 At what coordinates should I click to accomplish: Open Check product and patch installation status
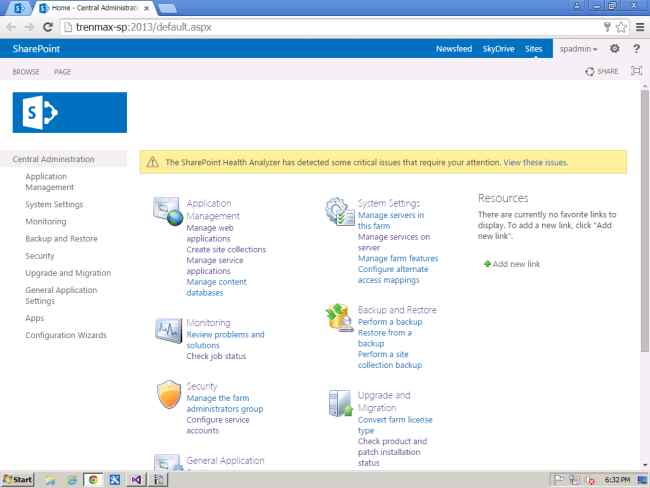392,452
